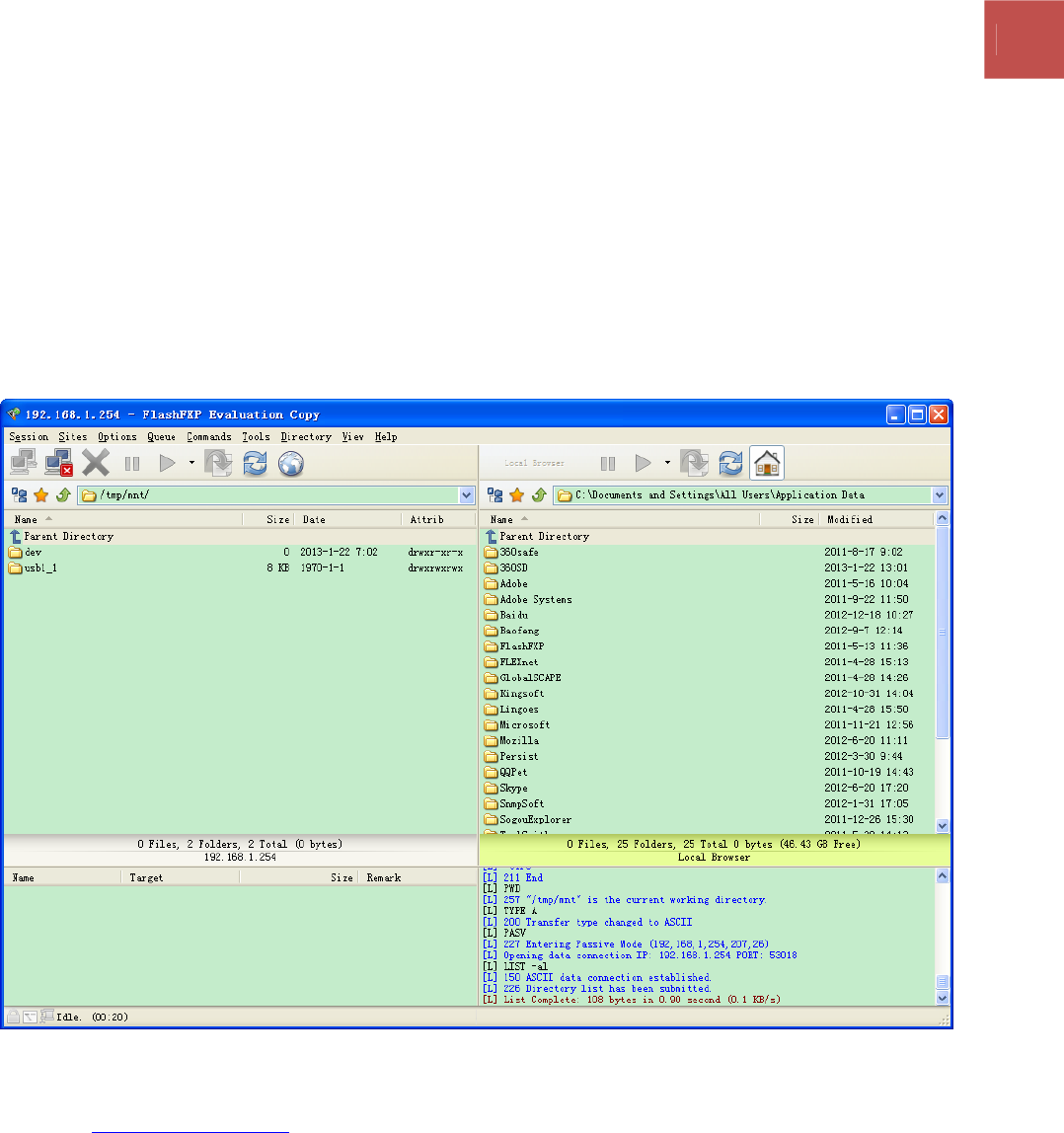Select Parent Directory in local pane
The width and height of the screenshot is (1064, 1133).
click(708, 536)
